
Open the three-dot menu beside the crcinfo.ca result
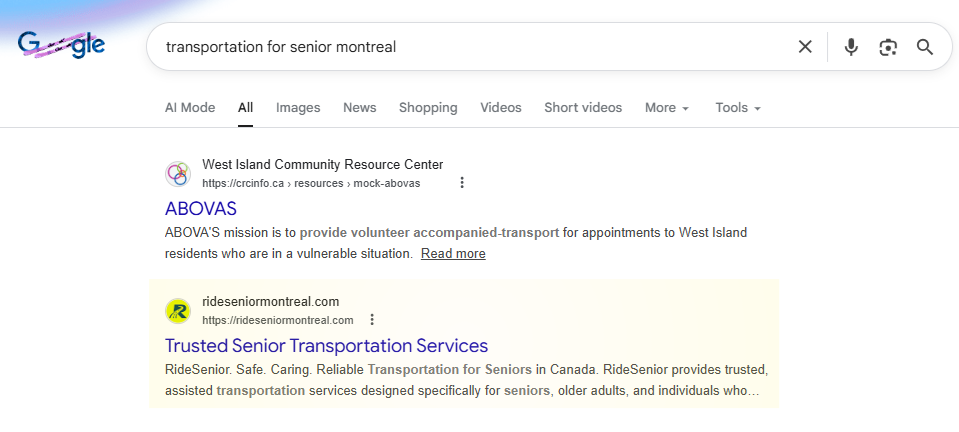[462, 182]
